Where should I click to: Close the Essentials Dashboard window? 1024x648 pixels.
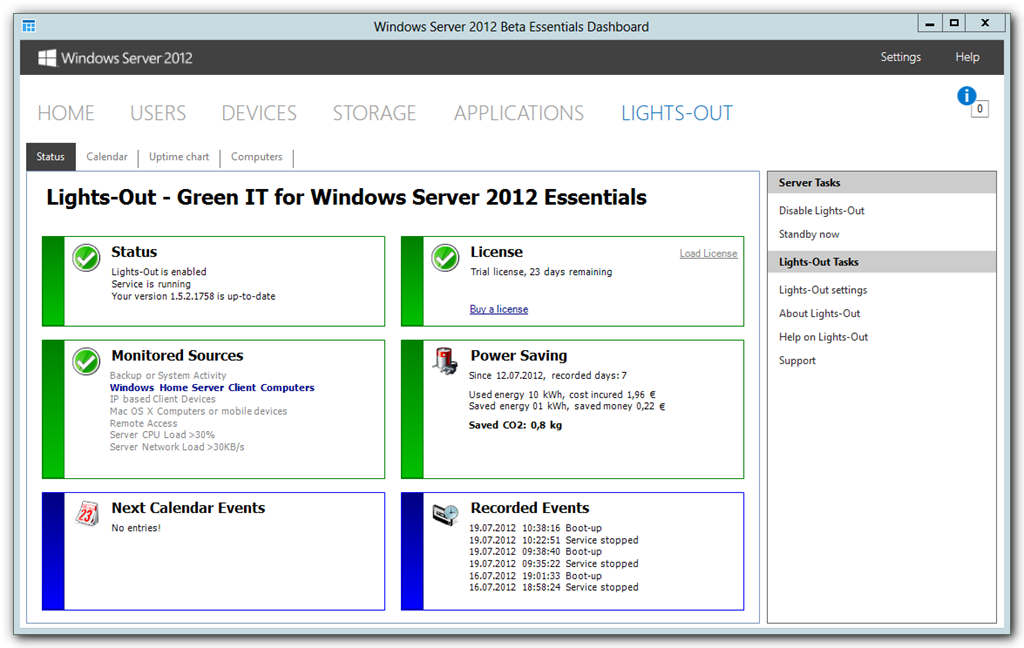pyautogui.click(x=985, y=23)
